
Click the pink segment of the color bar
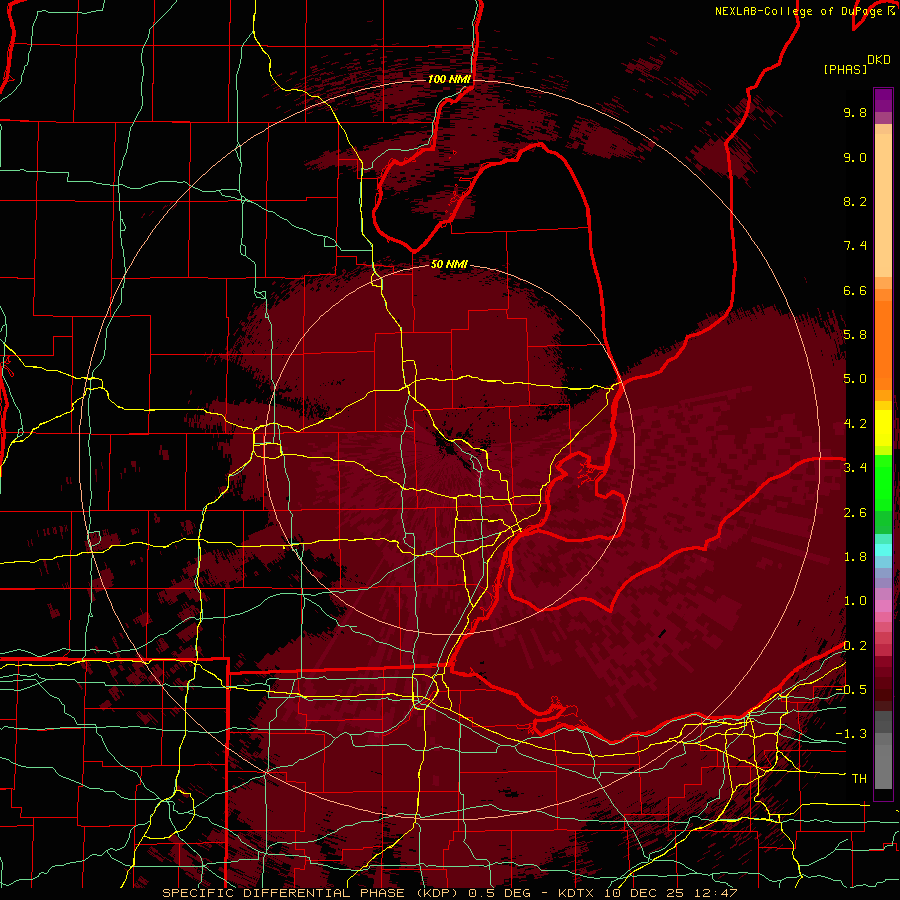pos(883,606)
